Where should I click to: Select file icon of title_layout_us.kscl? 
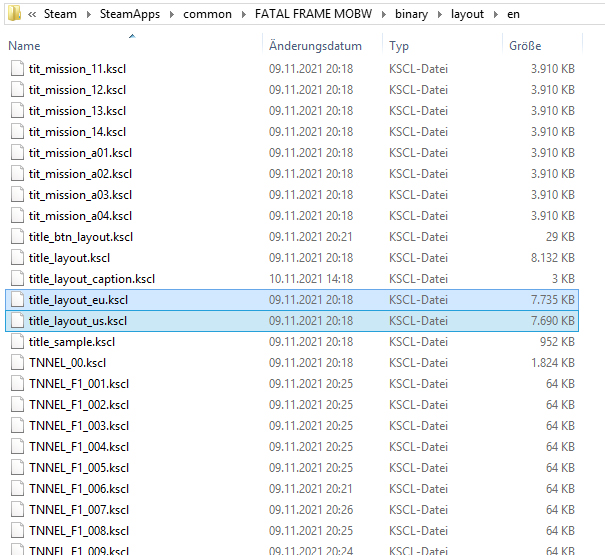[17, 321]
